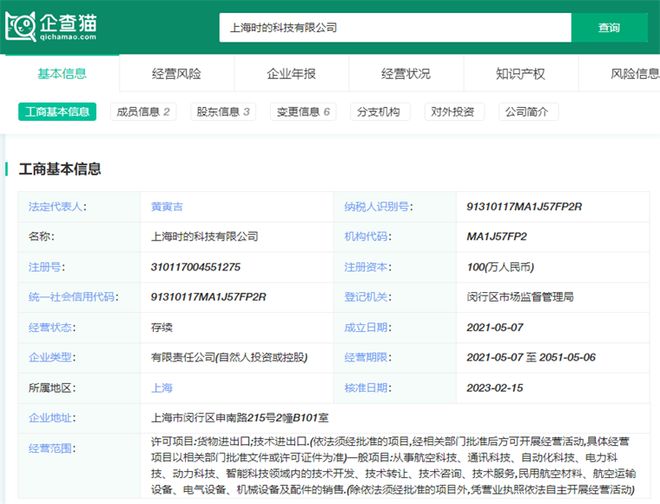
Task: Select the 变更信息 6 sub-tab
Action: [303, 112]
